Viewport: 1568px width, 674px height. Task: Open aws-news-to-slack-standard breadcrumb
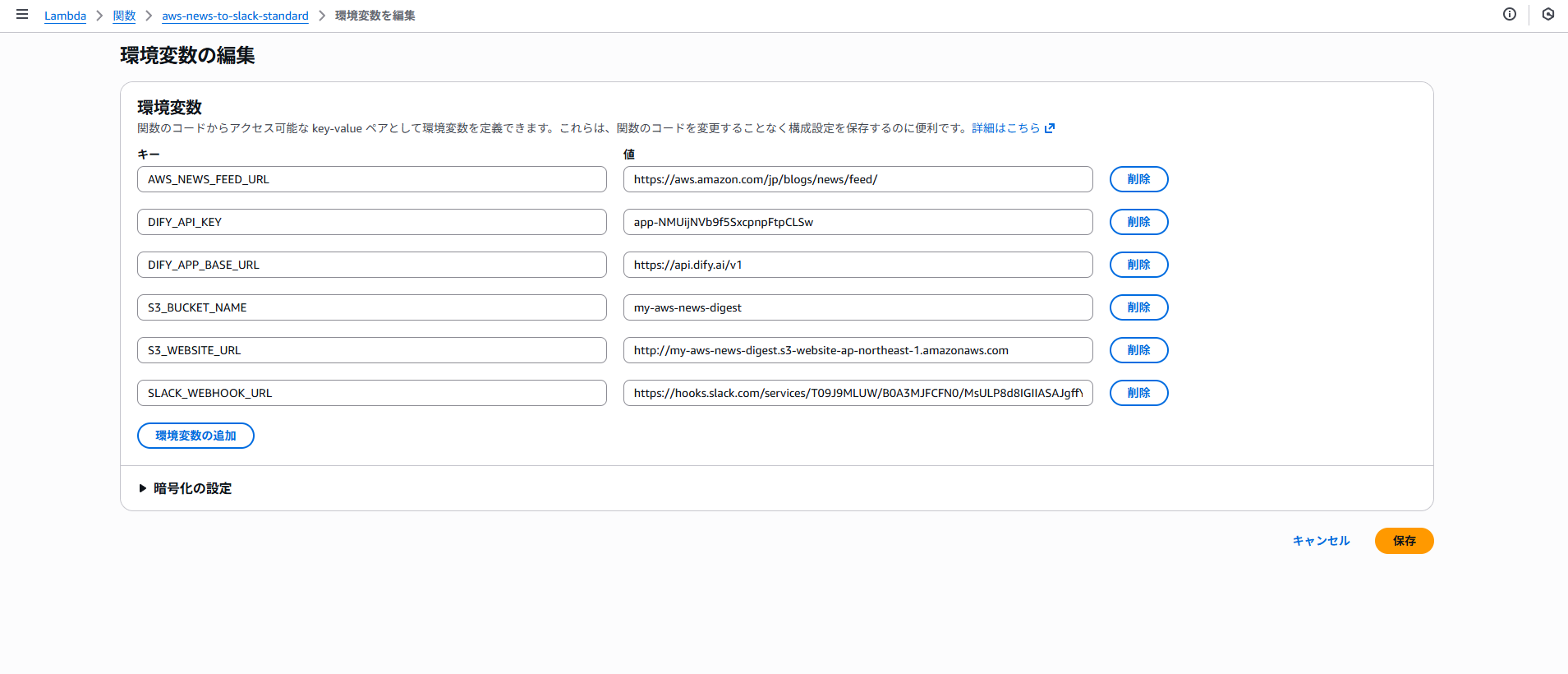(235, 16)
